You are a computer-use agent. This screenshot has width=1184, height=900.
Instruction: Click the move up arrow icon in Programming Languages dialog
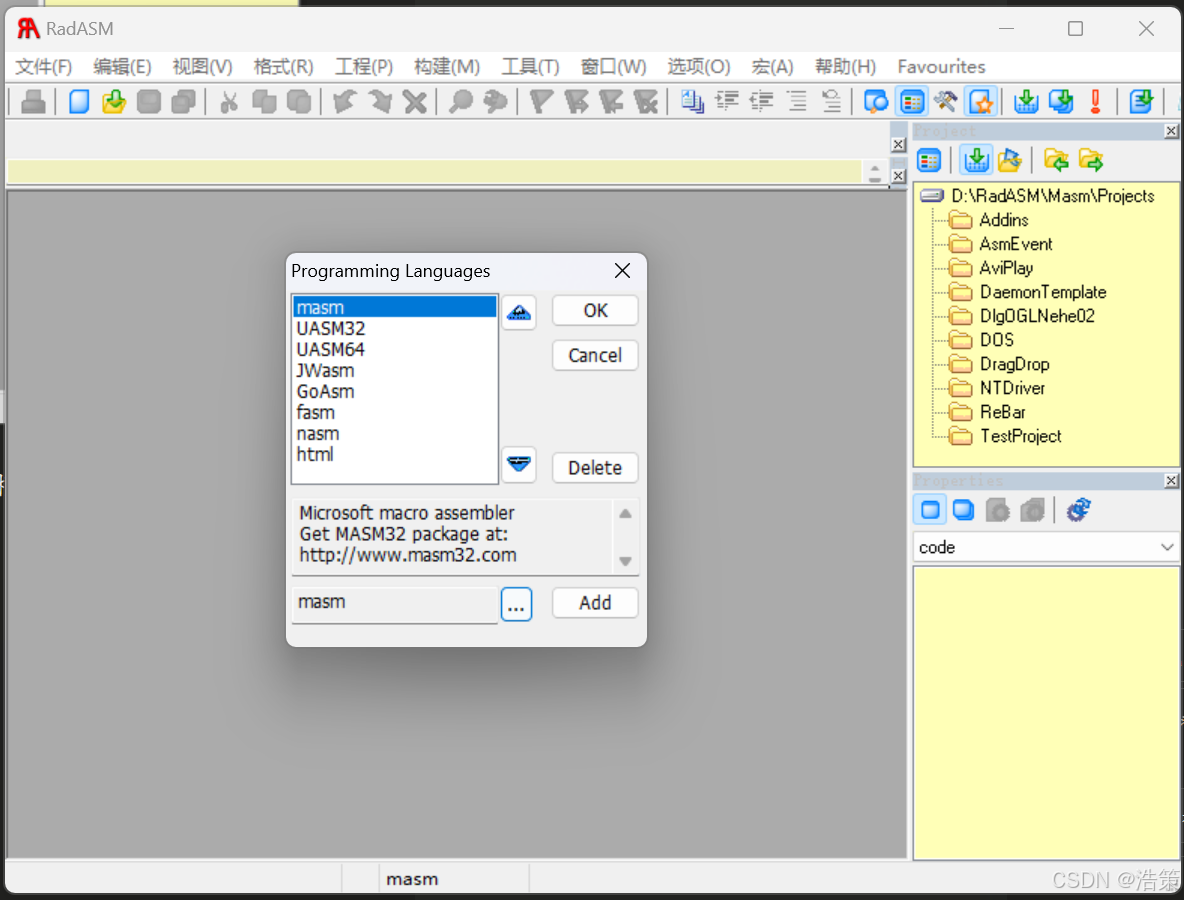[519, 313]
